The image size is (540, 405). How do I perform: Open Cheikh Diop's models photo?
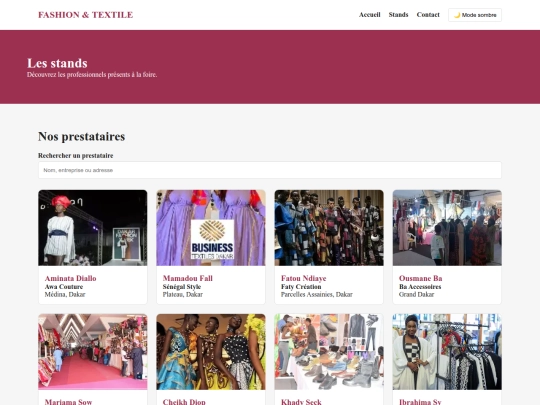[x=211, y=352]
